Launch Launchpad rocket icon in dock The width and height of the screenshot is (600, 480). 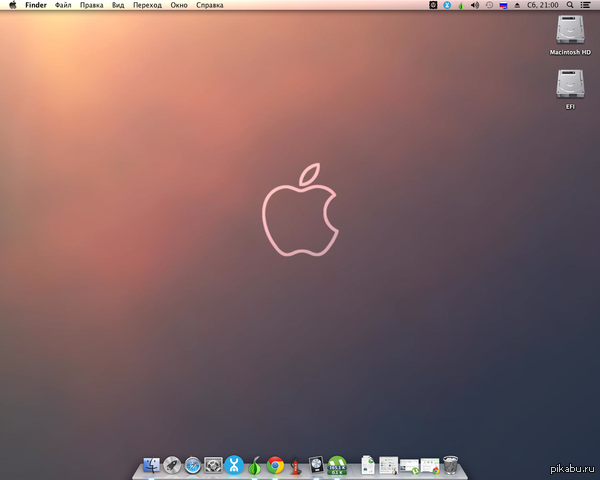(172, 465)
